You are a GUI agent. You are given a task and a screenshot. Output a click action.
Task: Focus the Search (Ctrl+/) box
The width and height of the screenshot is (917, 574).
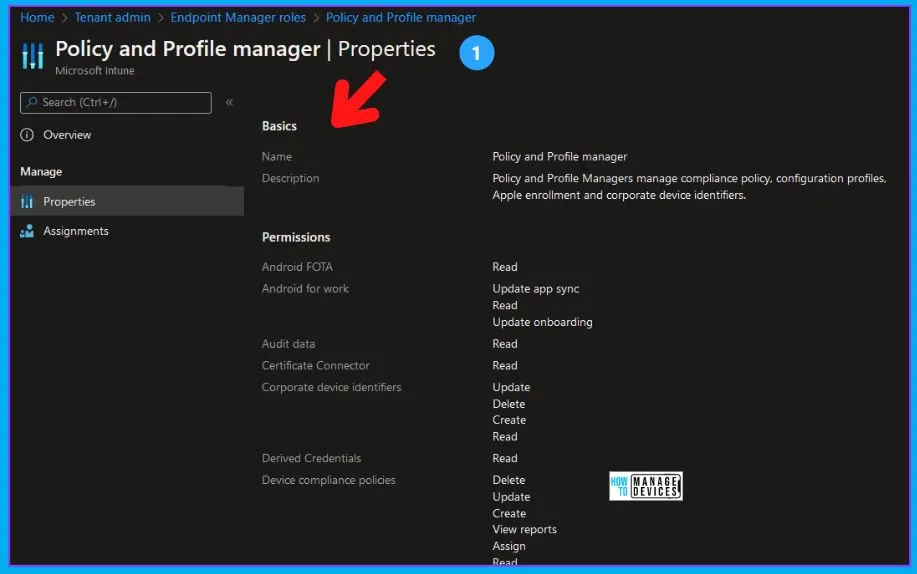116,102
